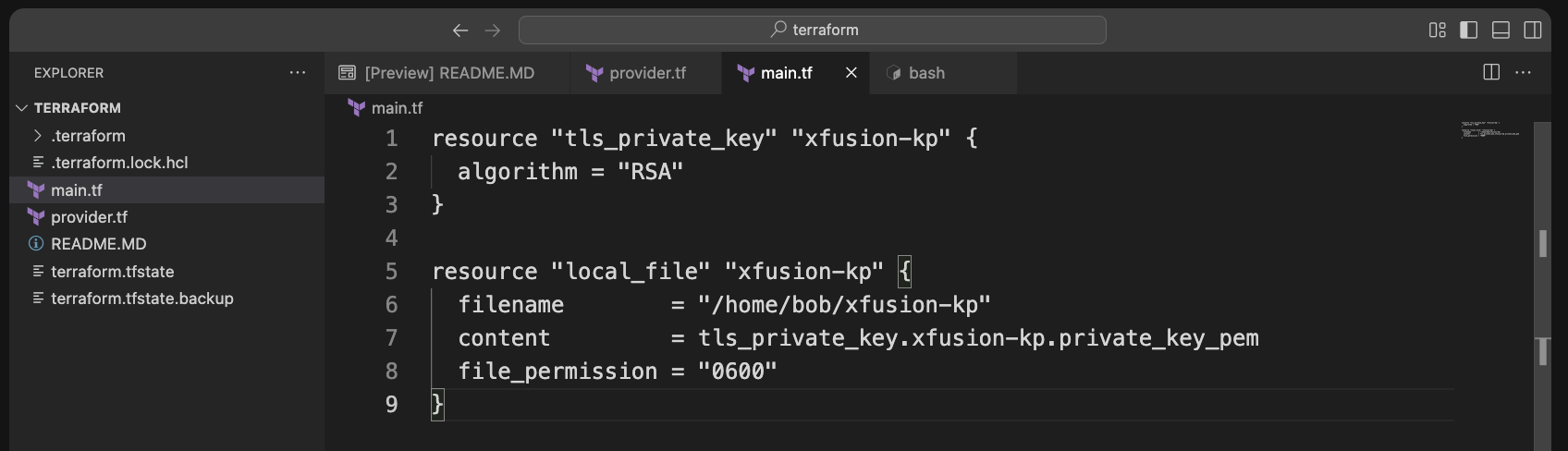Switch to the bash terminal tab

pos(926,73)
